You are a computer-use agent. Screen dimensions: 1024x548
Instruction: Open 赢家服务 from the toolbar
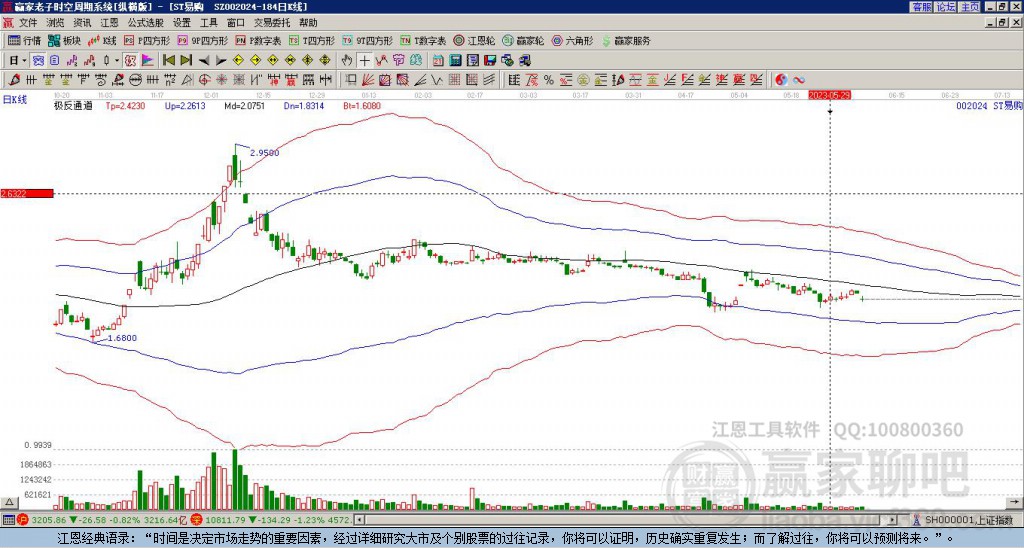click(x=625, y=40)
